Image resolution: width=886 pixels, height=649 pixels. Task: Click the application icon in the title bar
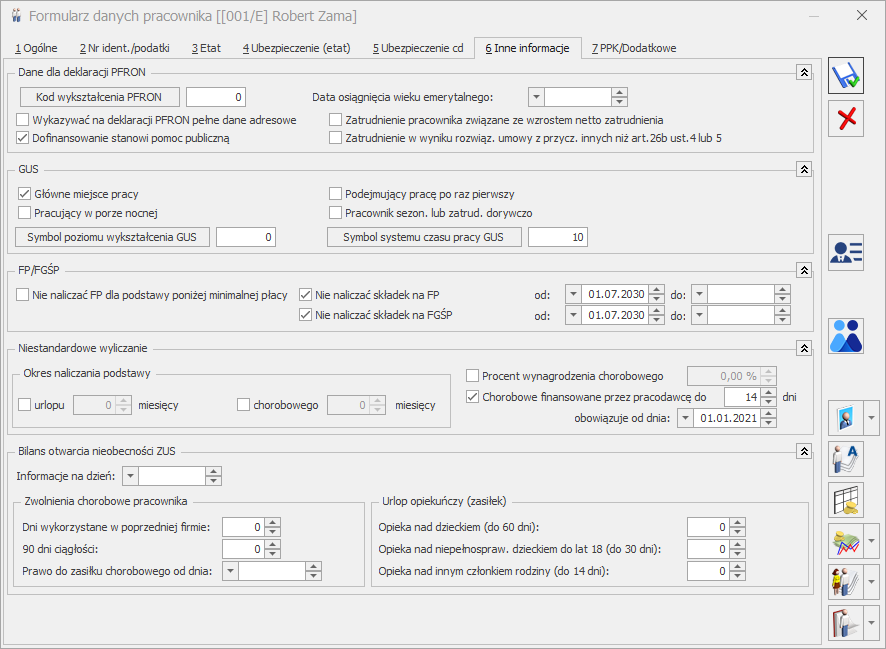pos(16,16)
